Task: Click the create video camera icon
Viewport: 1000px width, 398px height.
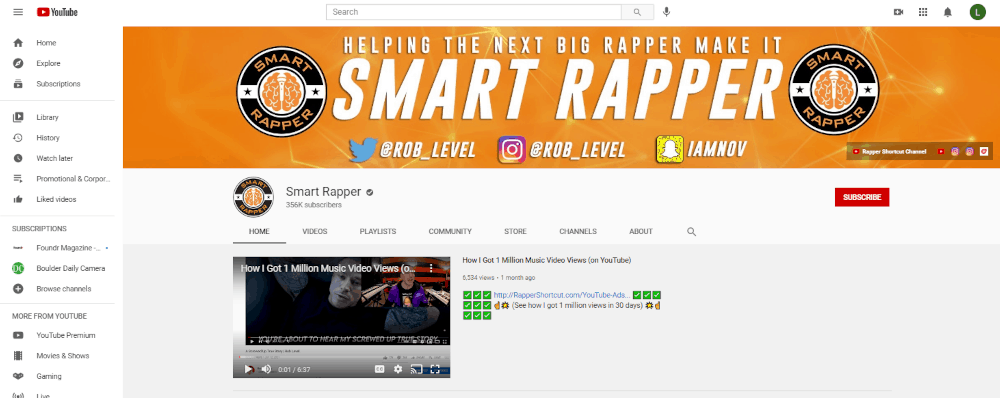Action: pos(899,12)
